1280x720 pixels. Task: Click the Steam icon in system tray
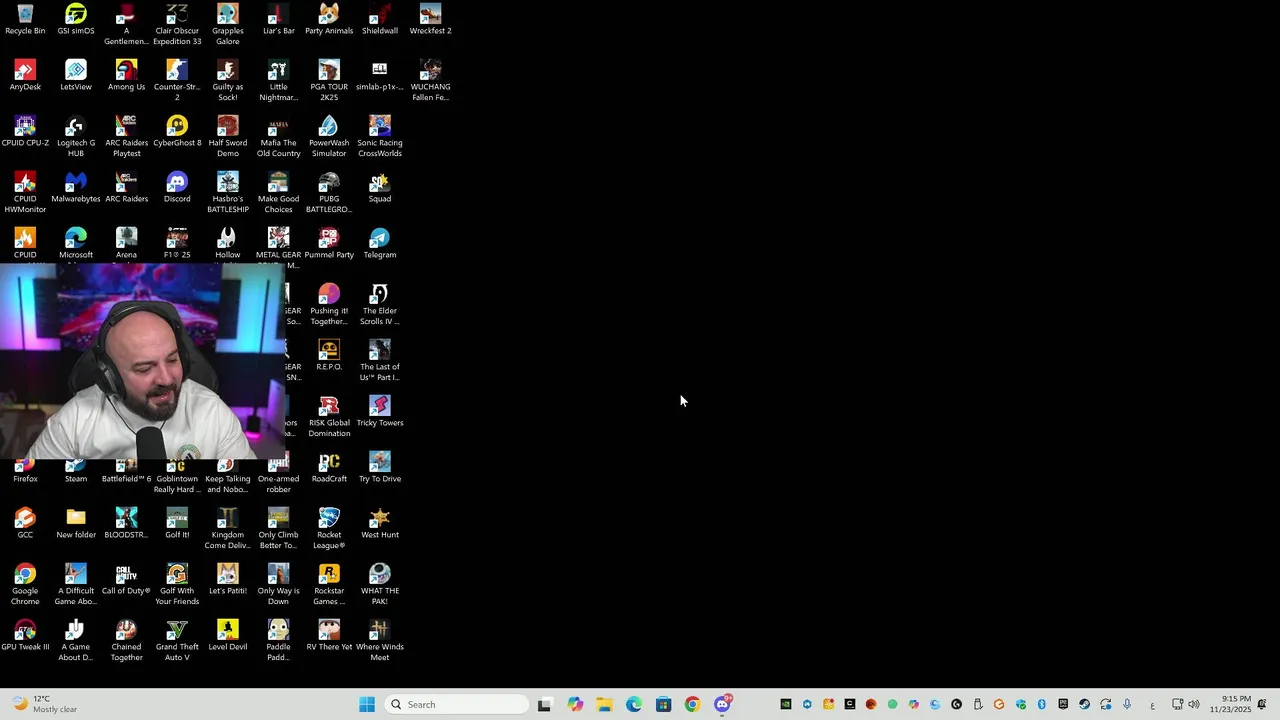tap(1084, 705)
